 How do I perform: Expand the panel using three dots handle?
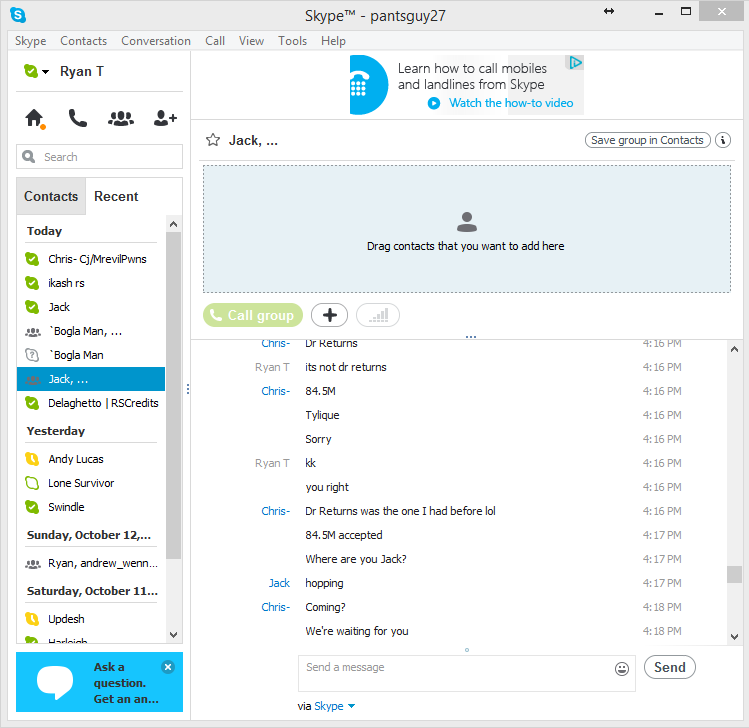tap(471, 337)
